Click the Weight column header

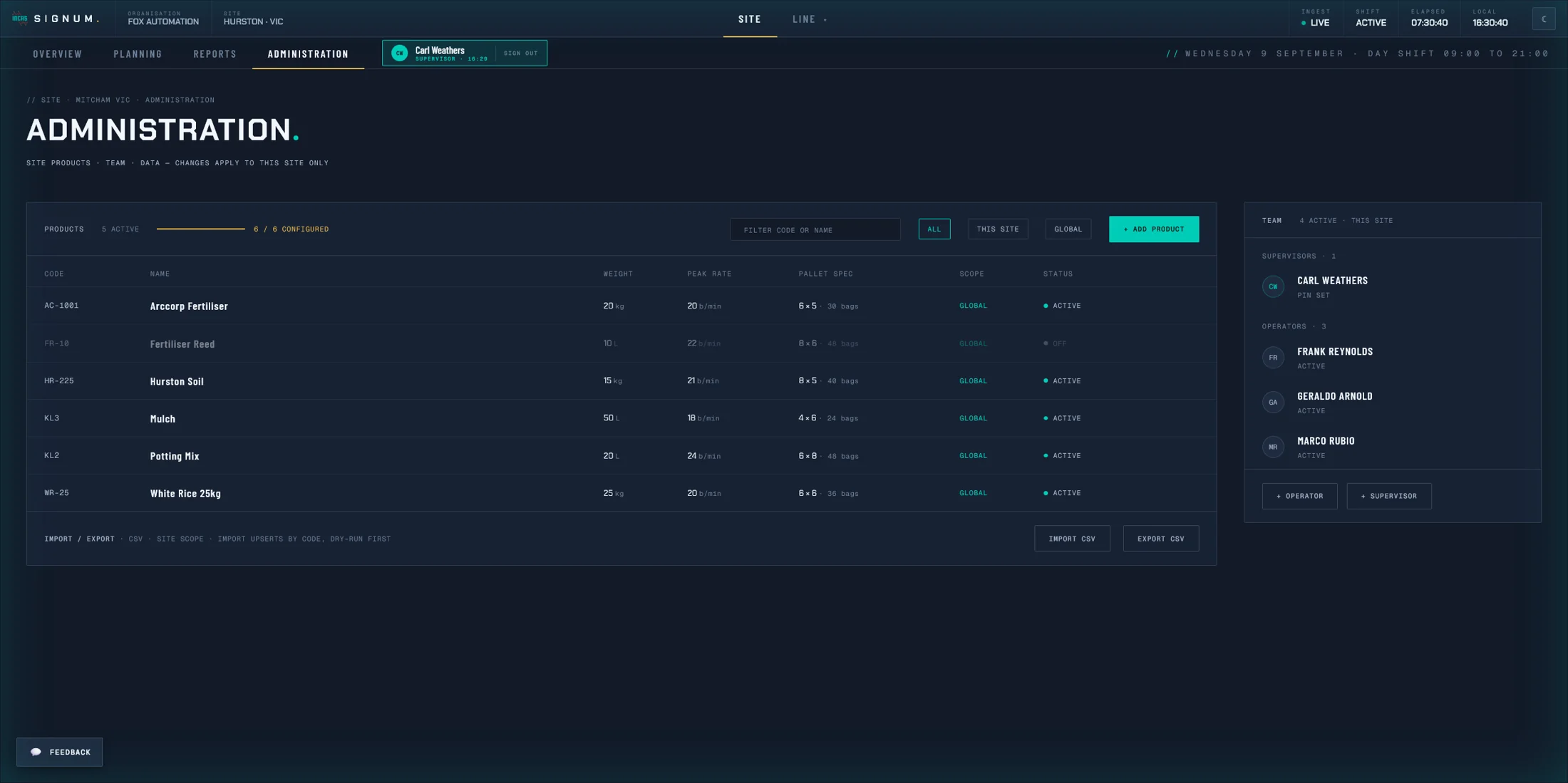tap(618, 274)
